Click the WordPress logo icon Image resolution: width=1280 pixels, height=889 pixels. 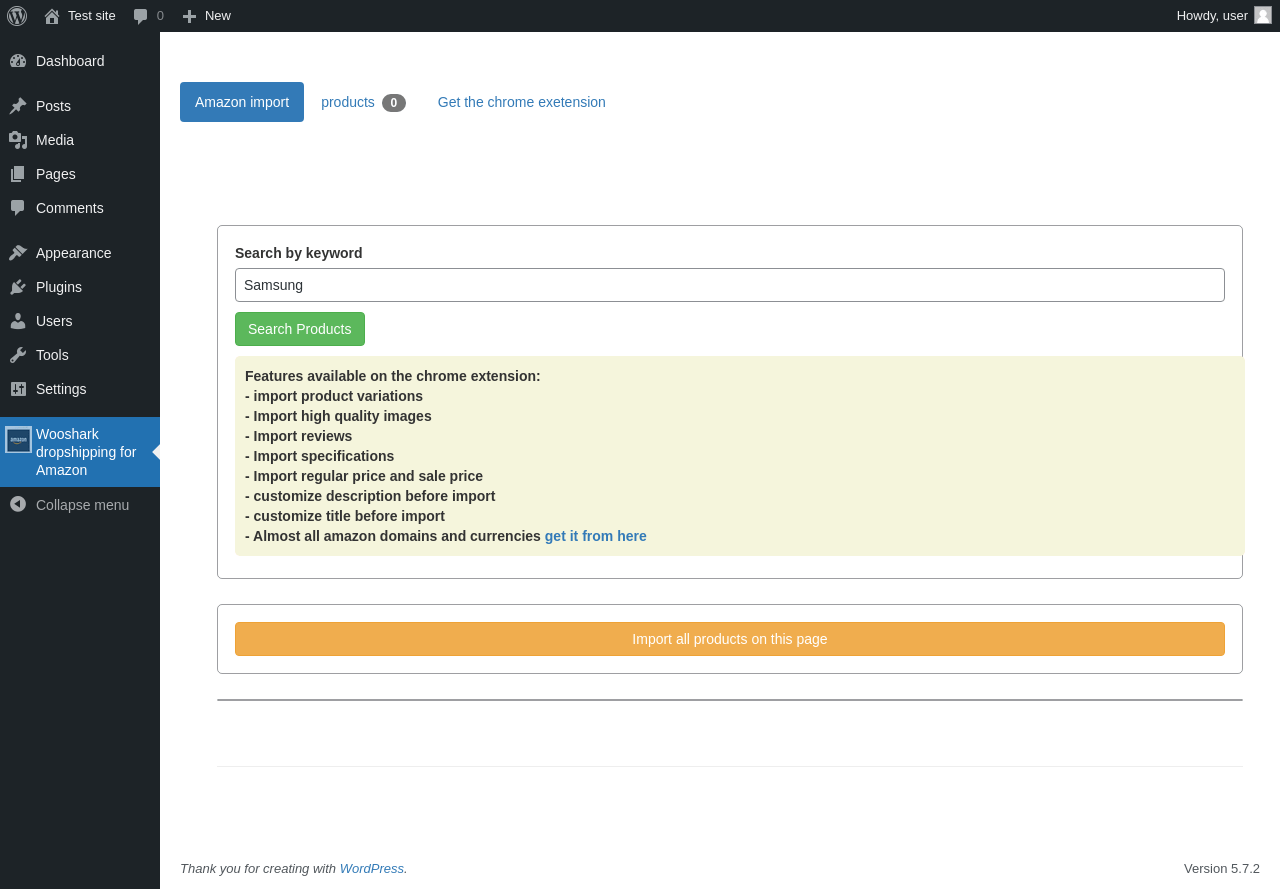17,16
